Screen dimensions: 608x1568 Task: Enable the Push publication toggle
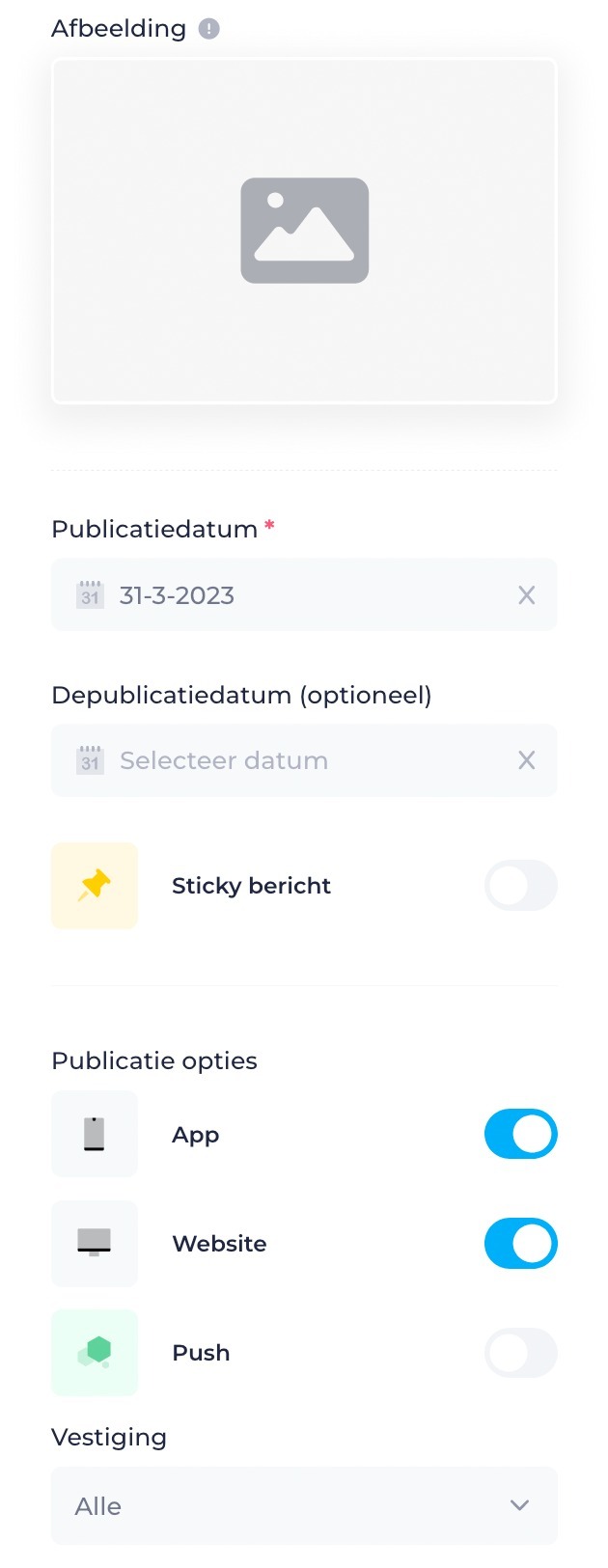click(520, 1353)
